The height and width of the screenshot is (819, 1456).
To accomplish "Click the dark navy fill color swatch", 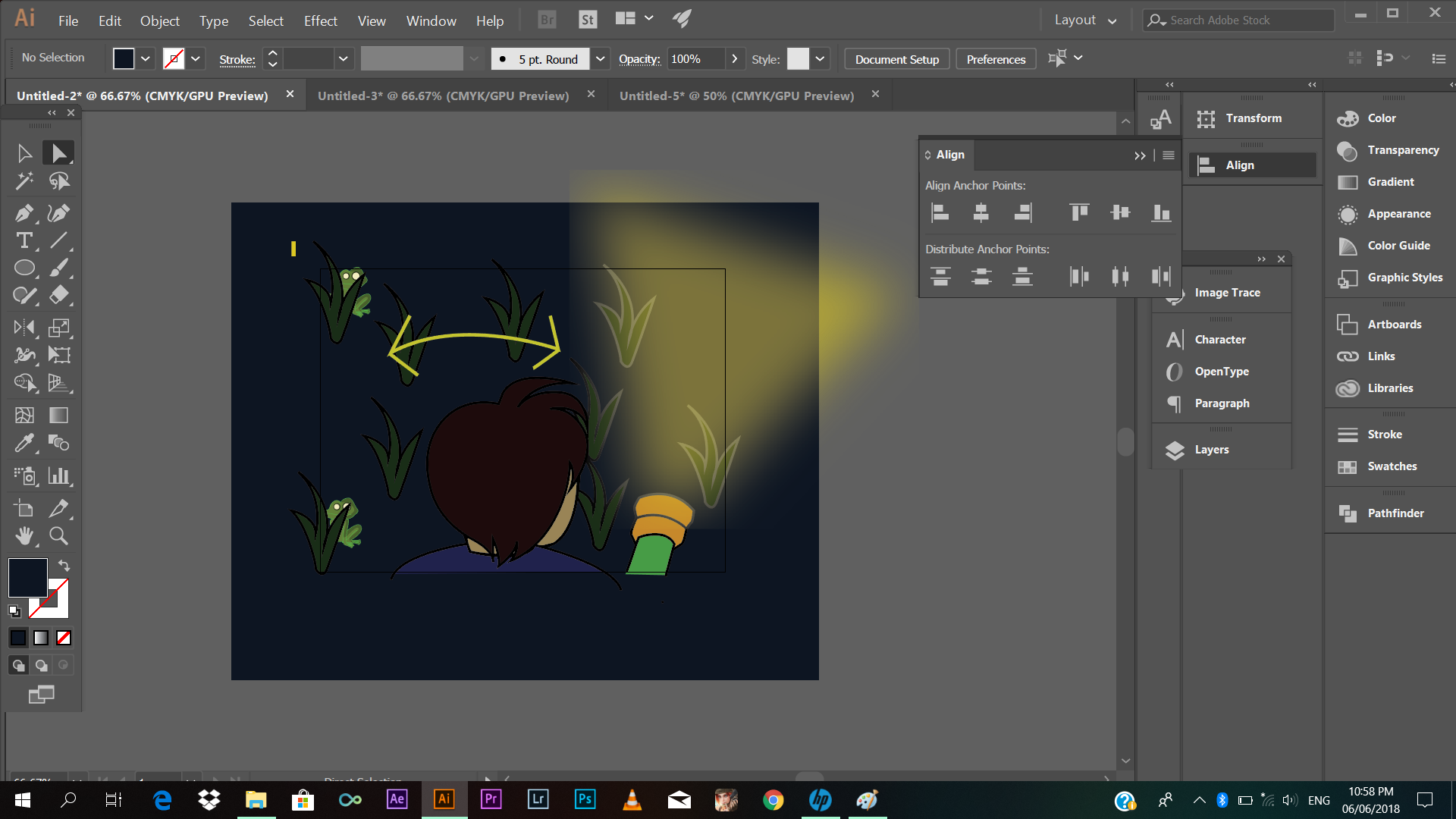I will [x=28, y=578].
